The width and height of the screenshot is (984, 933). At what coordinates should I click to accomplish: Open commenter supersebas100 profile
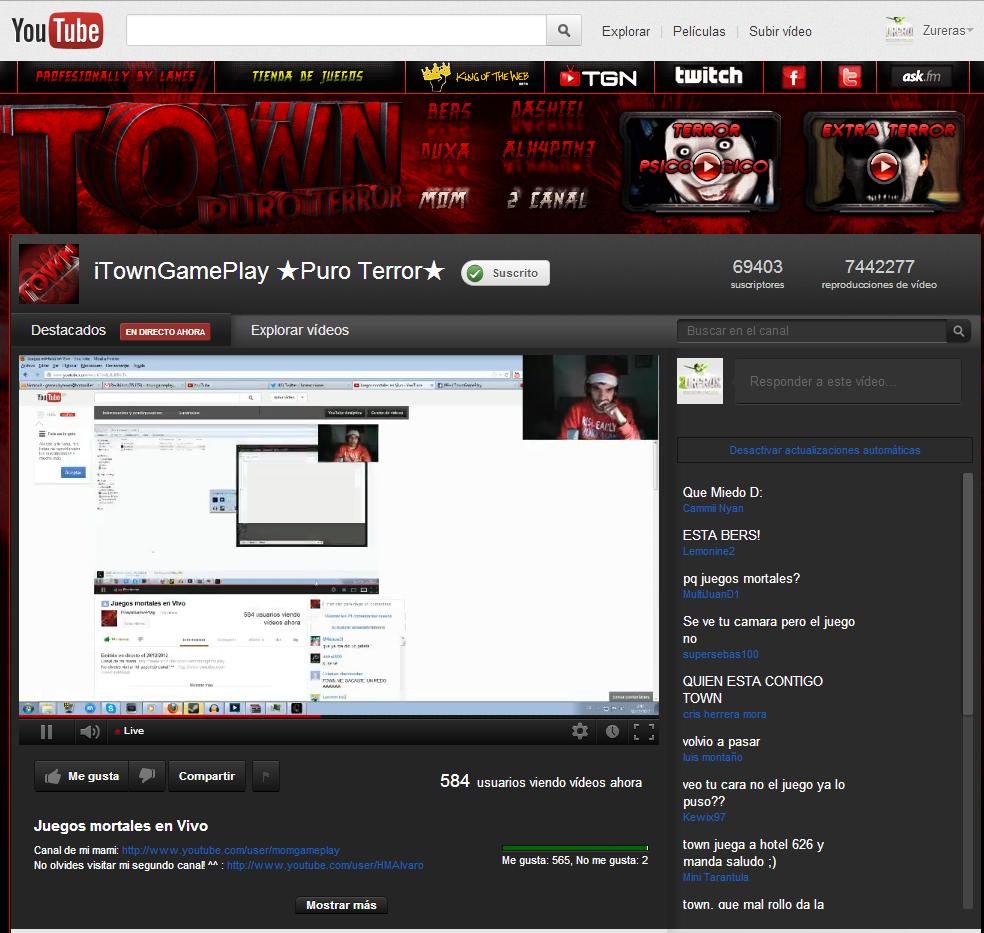point(720,654)
